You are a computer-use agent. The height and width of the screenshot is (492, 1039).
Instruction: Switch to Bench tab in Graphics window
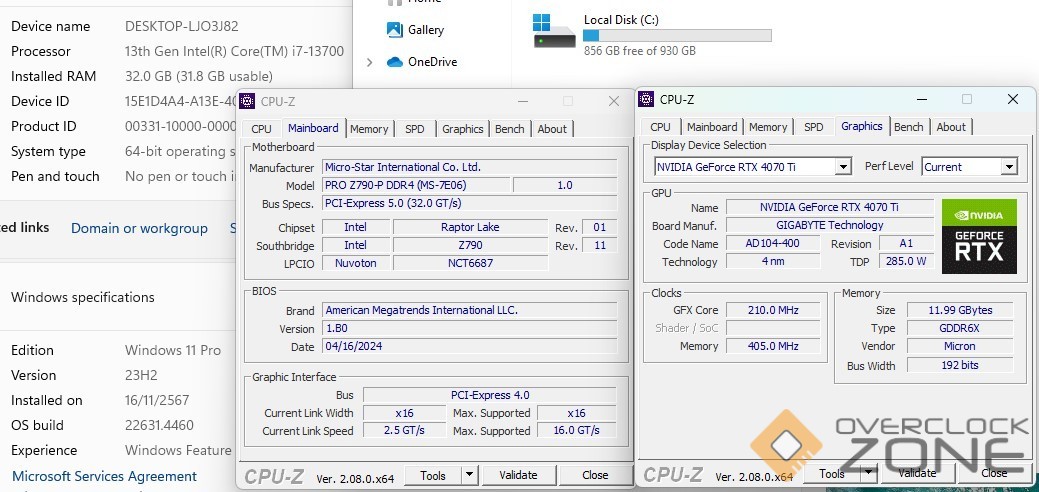coord(908,127)
